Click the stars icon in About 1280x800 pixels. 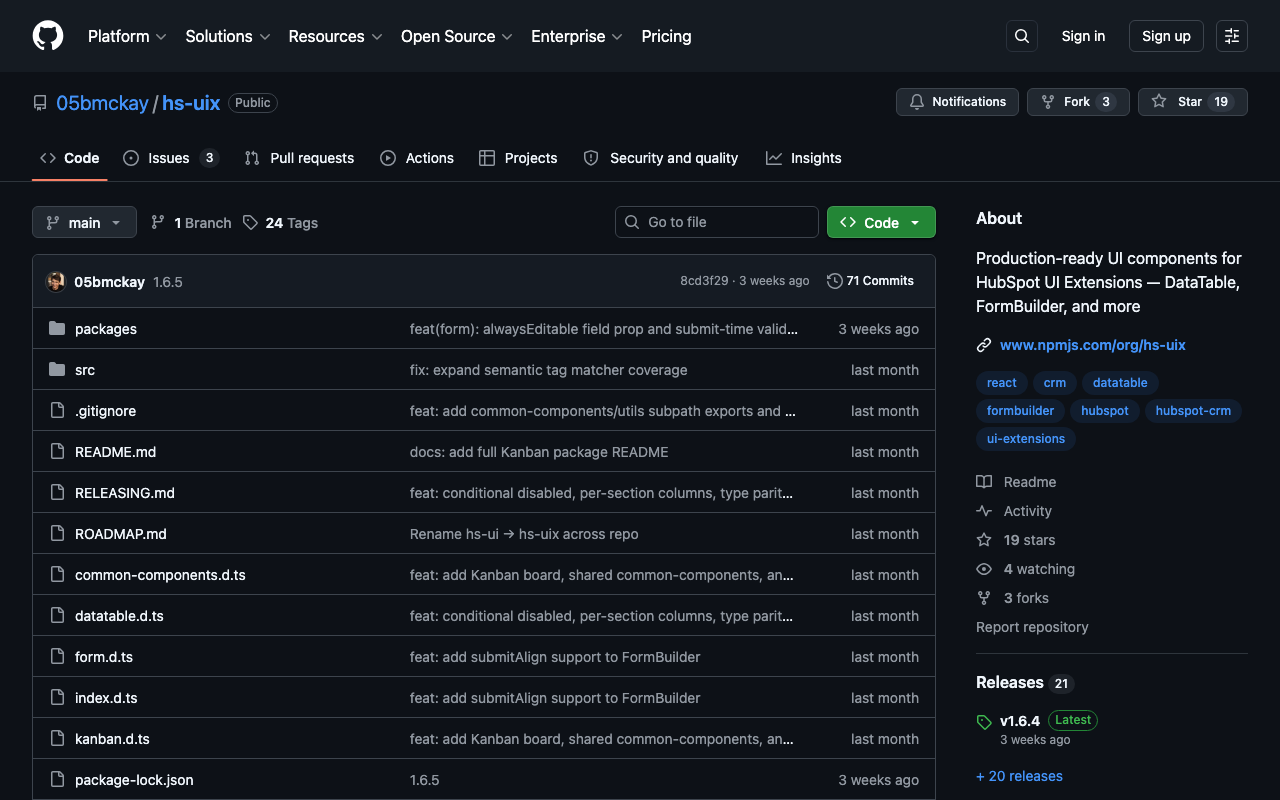point(984,540)
